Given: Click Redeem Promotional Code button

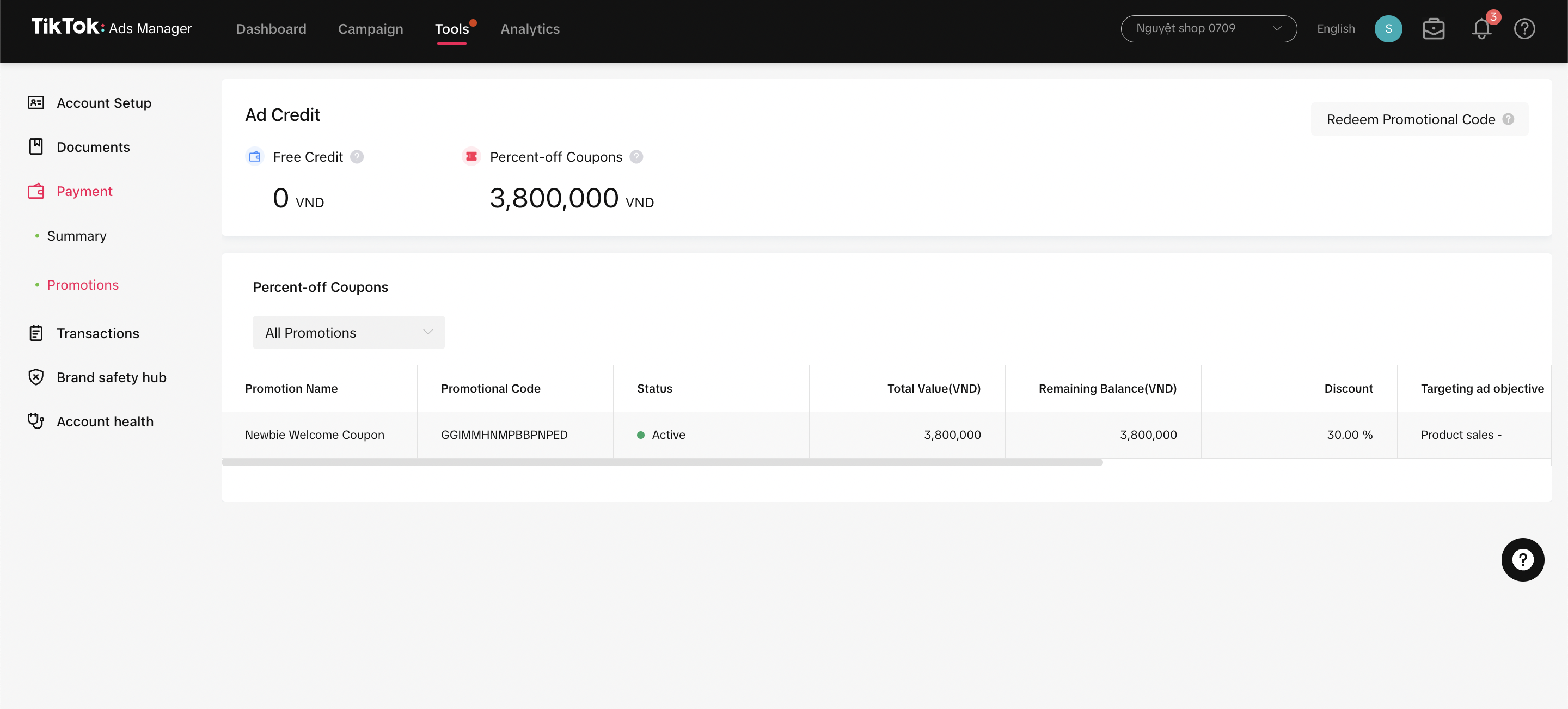Looking at the screenshot, I should point(1410,119).
